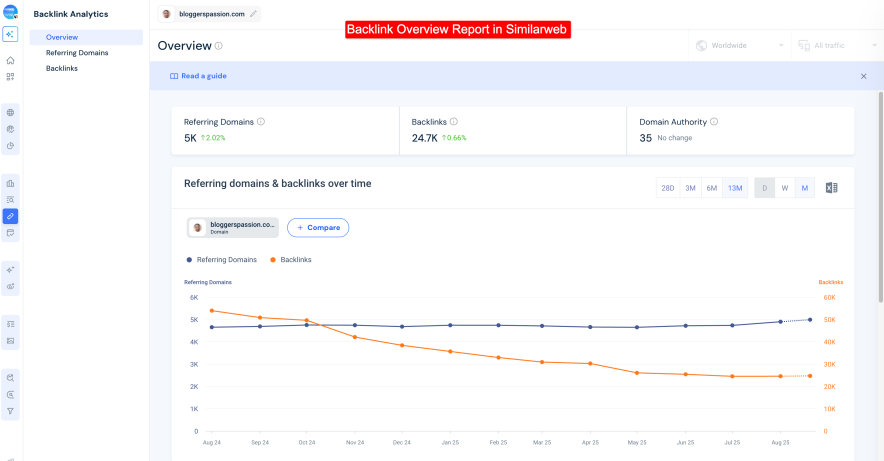Open Backlinks in side menu
884x461 pixels.
coord(62,68)
